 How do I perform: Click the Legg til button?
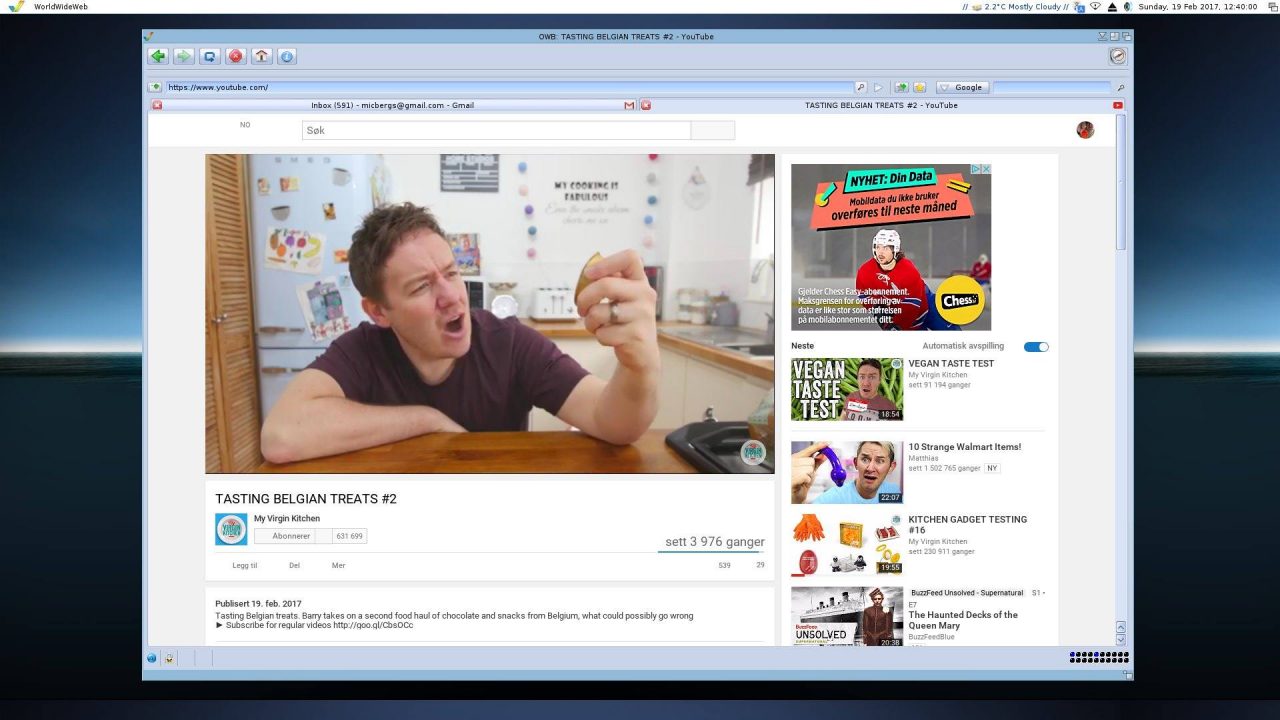pyautogui.click(x=245, y=565)
